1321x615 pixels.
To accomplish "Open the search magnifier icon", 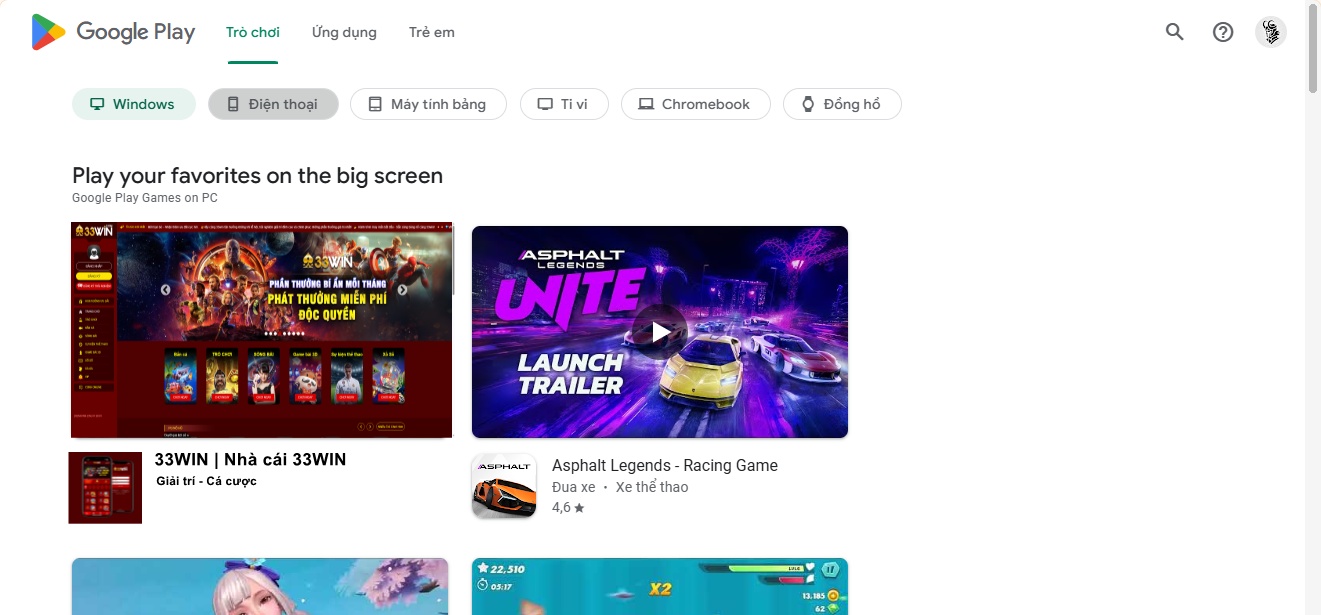I will 1175,32.
